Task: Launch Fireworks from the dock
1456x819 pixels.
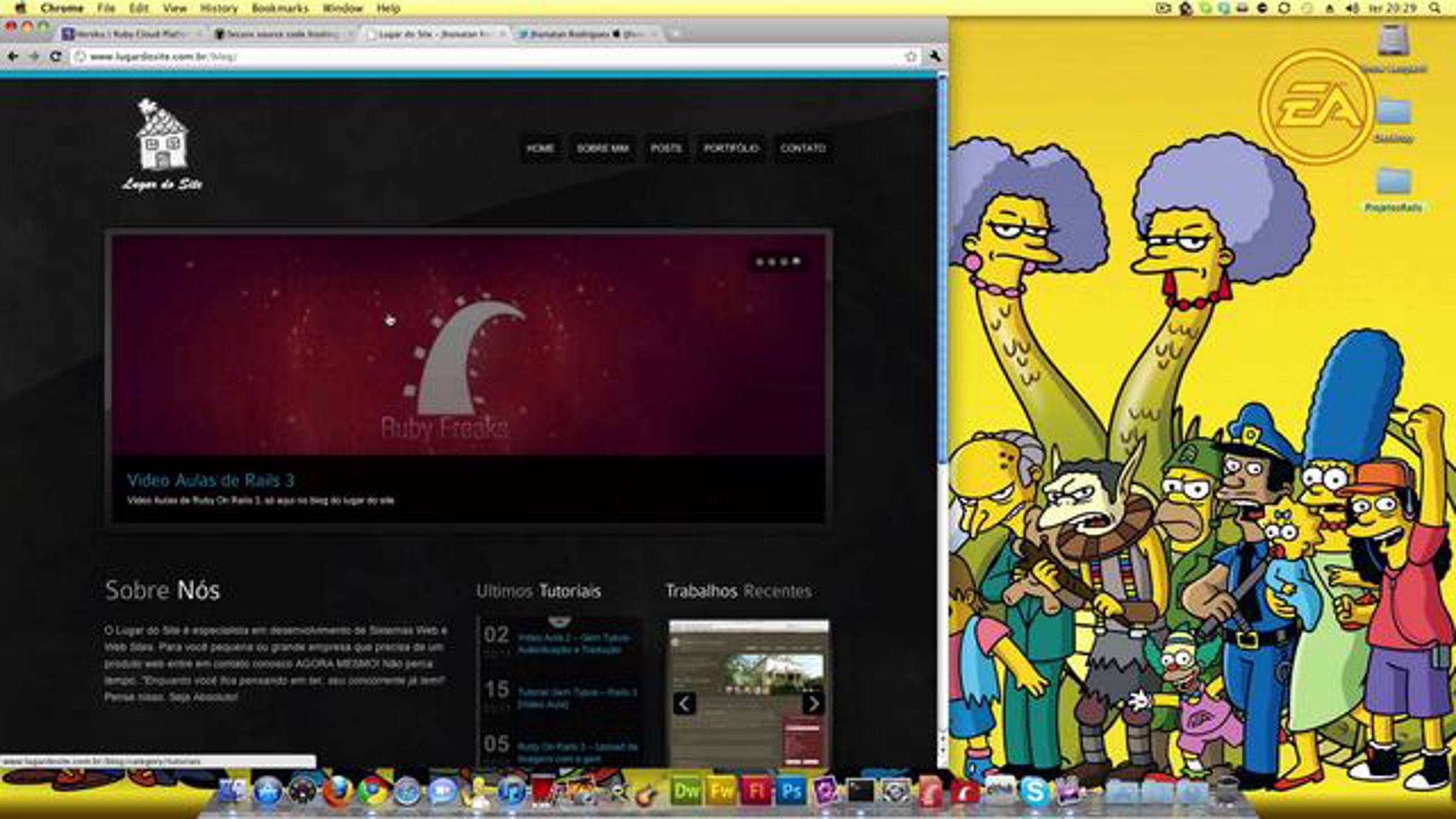Action: [x=721, y=791]
